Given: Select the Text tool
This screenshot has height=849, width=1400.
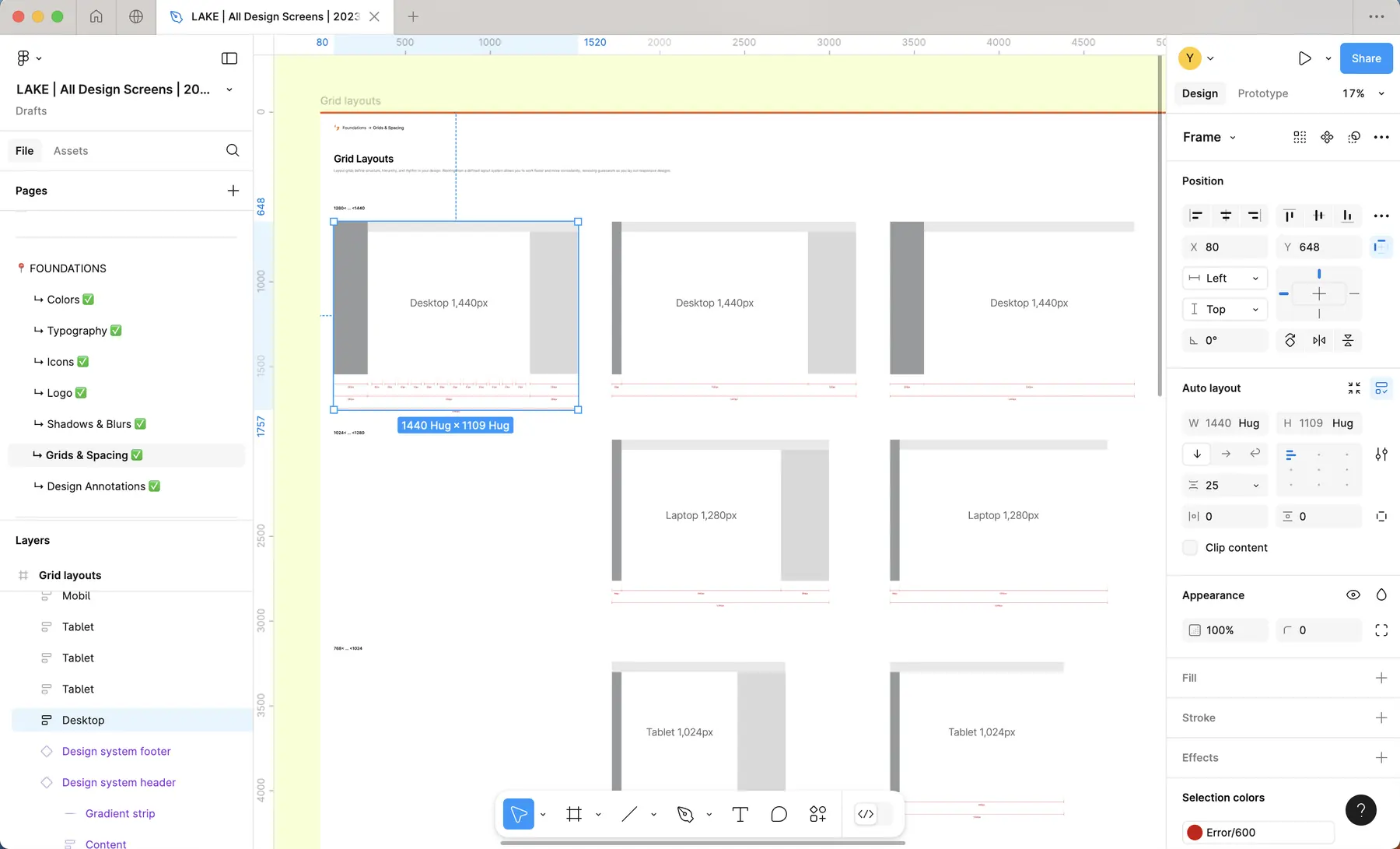Looking at the screenshot, I should [x=740, y=814].
